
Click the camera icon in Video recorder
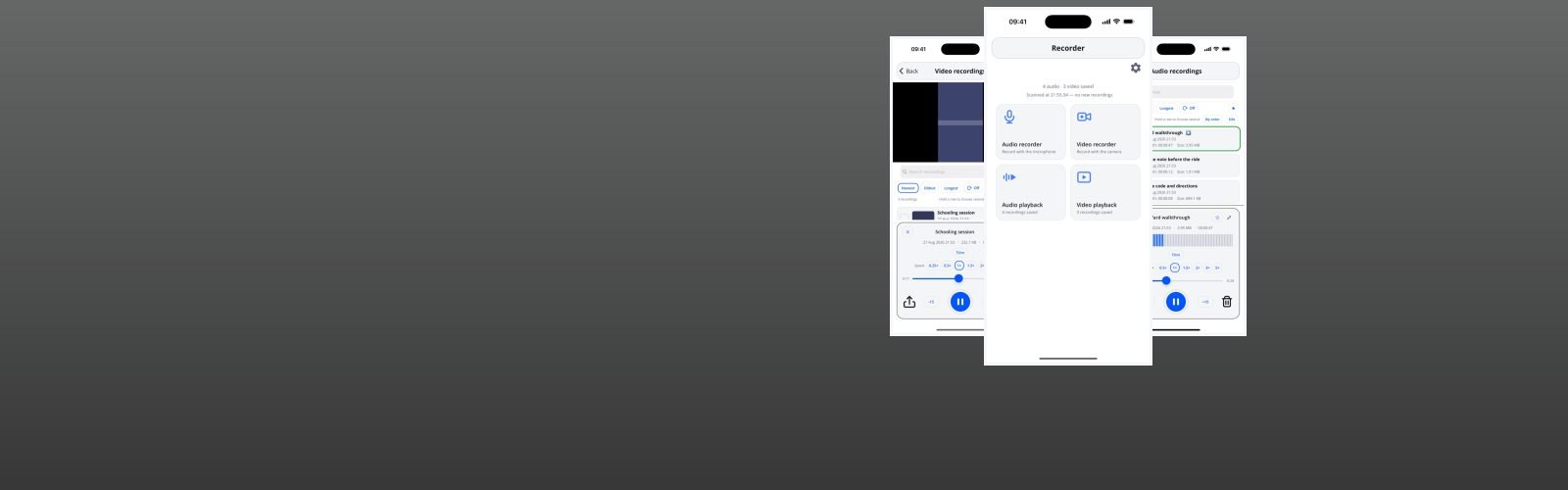[x=1084, y=117]
